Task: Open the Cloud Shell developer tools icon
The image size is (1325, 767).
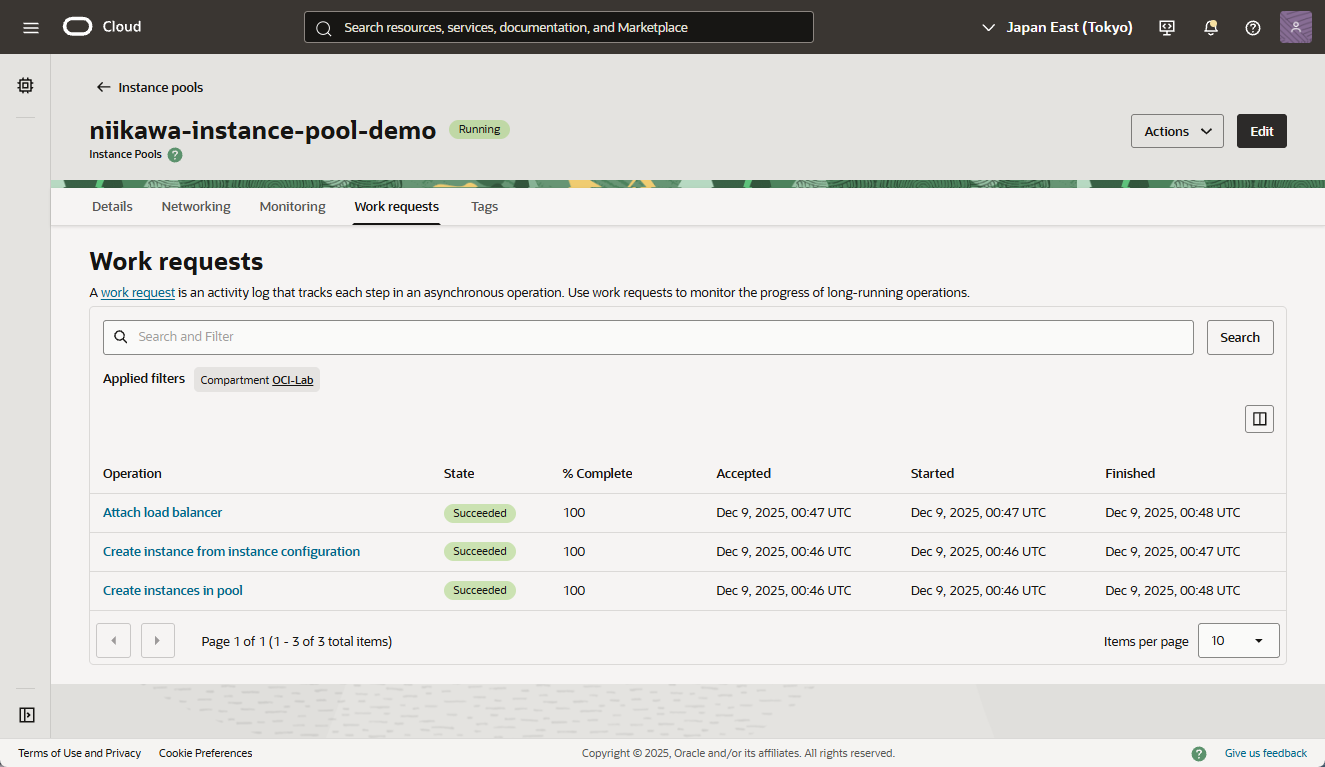Action: pyautogui.click(x=1167, y=27)
